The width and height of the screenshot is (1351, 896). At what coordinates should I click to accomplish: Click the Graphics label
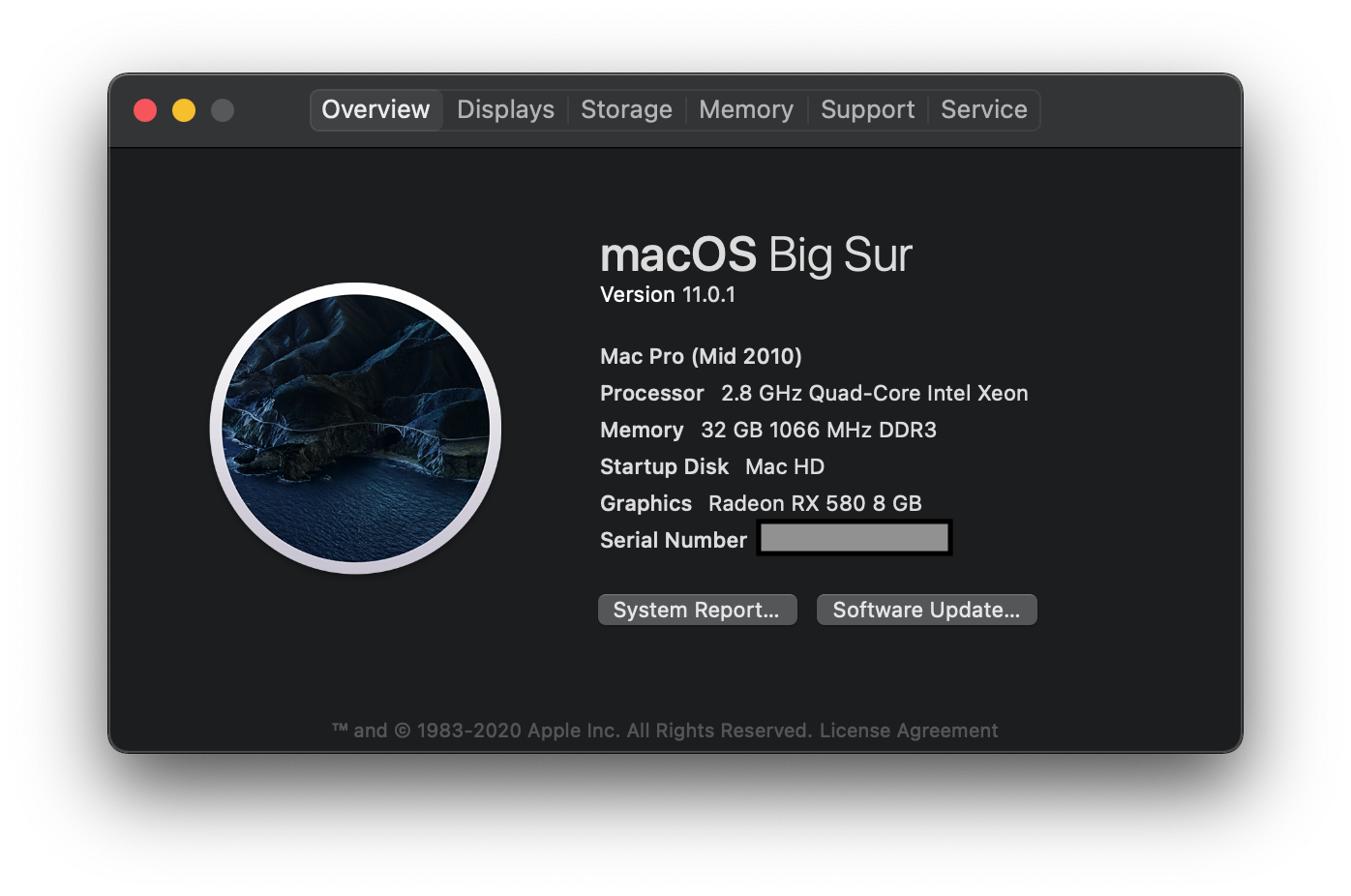coord(645,503)
